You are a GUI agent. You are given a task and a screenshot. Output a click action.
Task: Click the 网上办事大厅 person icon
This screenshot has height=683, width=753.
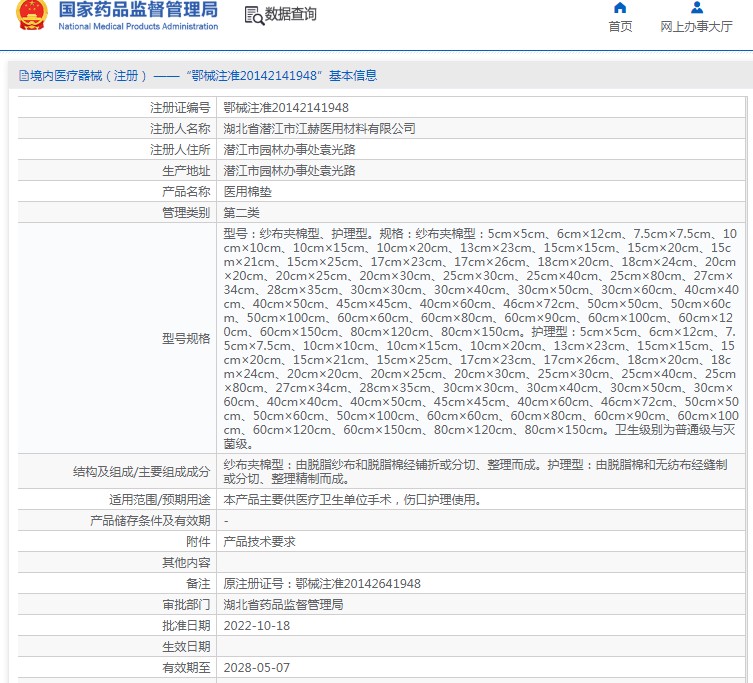[x=695, y=8]
